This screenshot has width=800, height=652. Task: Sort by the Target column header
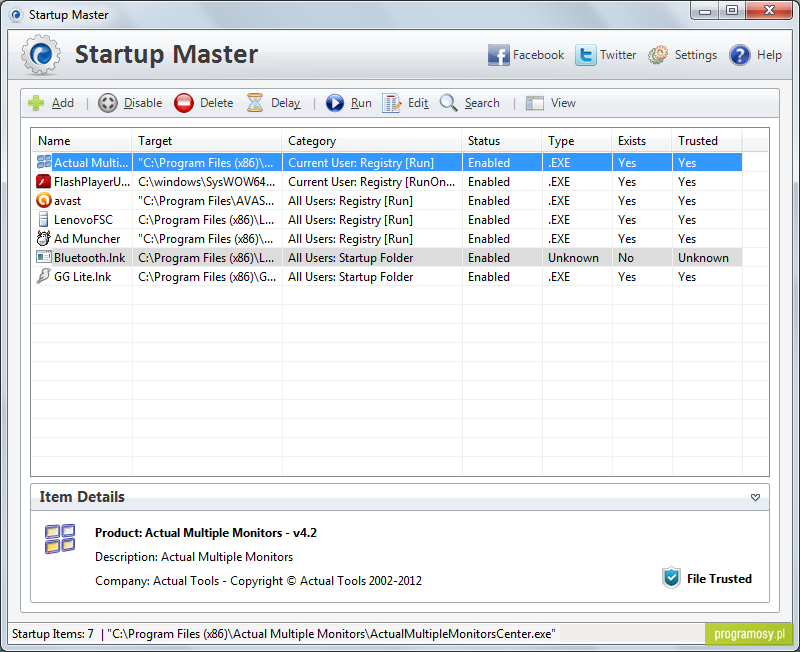[207, 141]
